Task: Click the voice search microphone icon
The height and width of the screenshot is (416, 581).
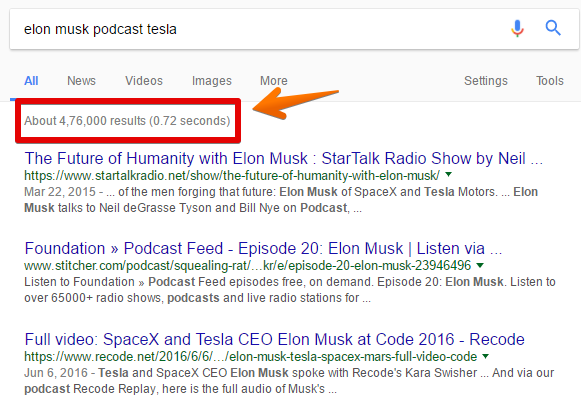Action: [517, 28]
